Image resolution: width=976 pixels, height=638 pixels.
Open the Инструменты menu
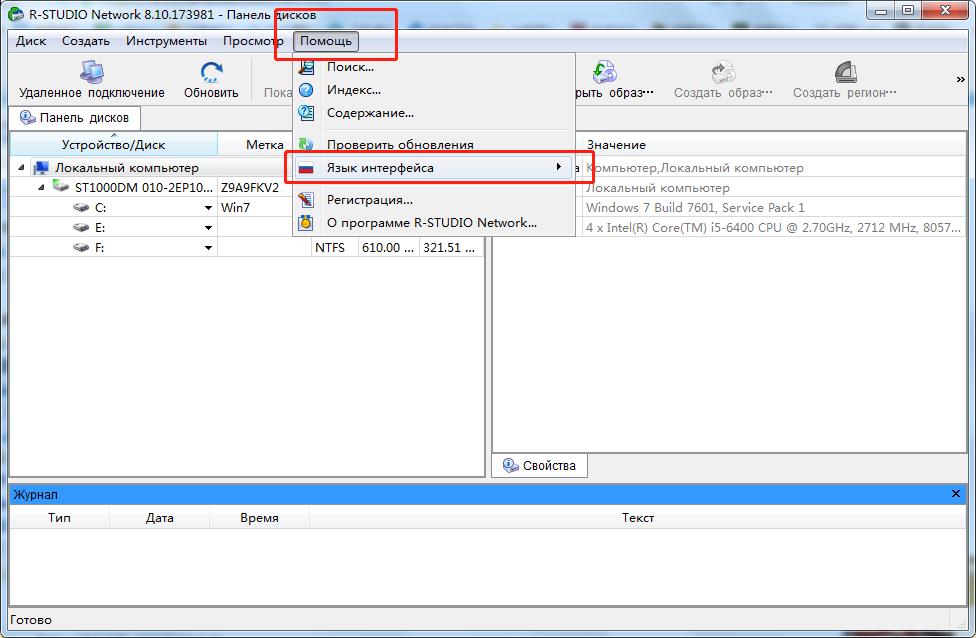click(x=166, y=41)
